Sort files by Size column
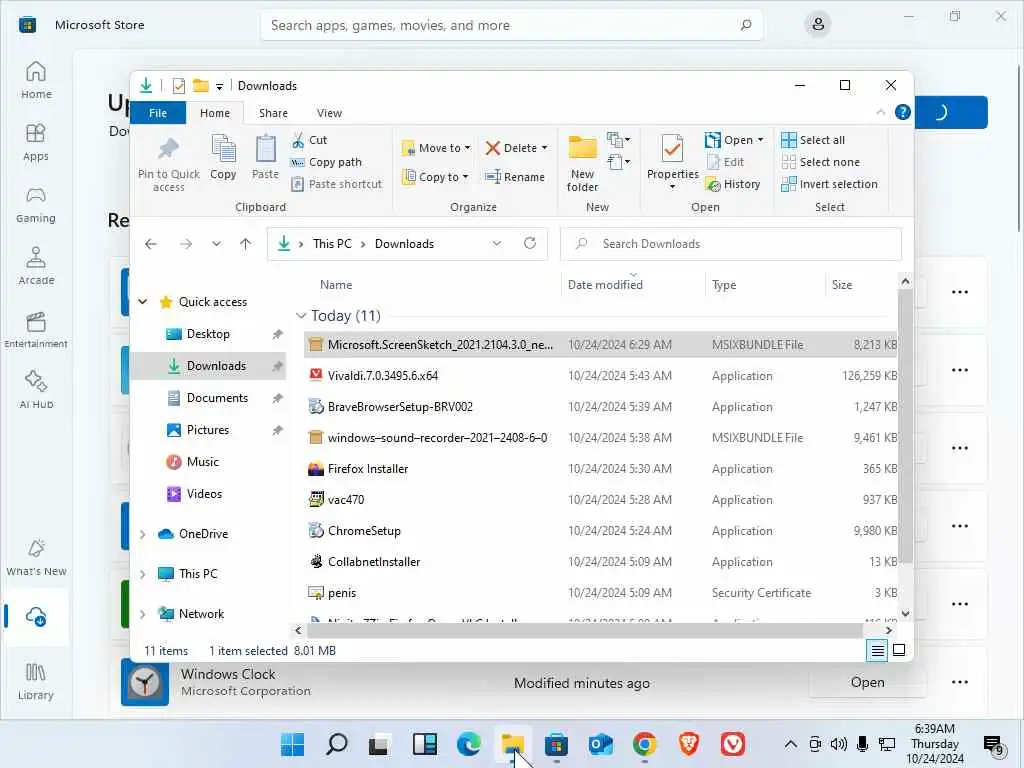 tap(842, 285)
